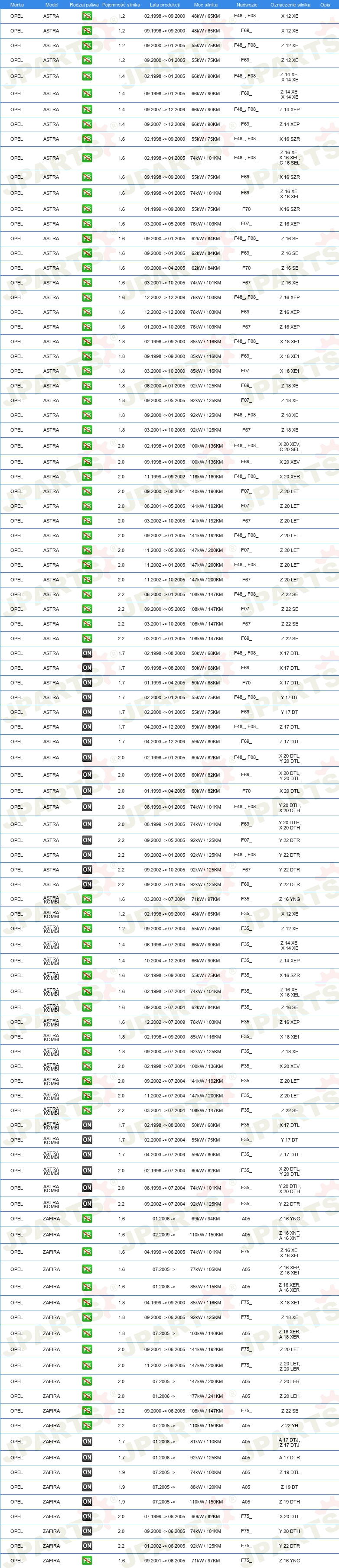The height and width of the screenshot is (1568, 339).
Task: Click engine code Z 18 XER, A 18 XER
Action: tap(290, 1334)
